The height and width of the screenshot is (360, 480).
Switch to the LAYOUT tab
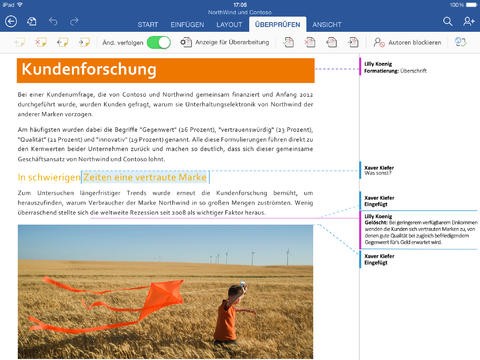[229, 25]
